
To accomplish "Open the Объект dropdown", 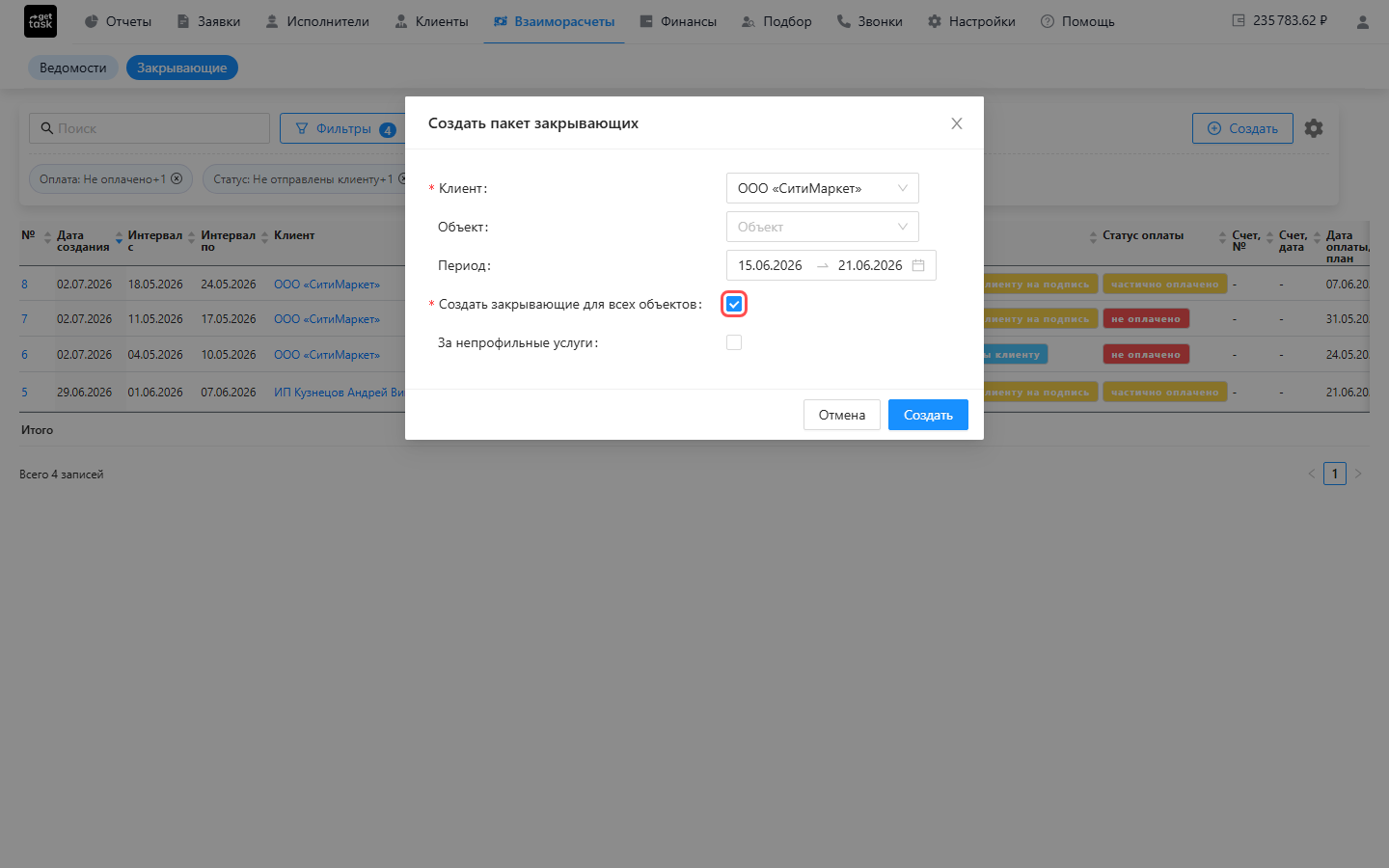I will (x=823, y=227).
